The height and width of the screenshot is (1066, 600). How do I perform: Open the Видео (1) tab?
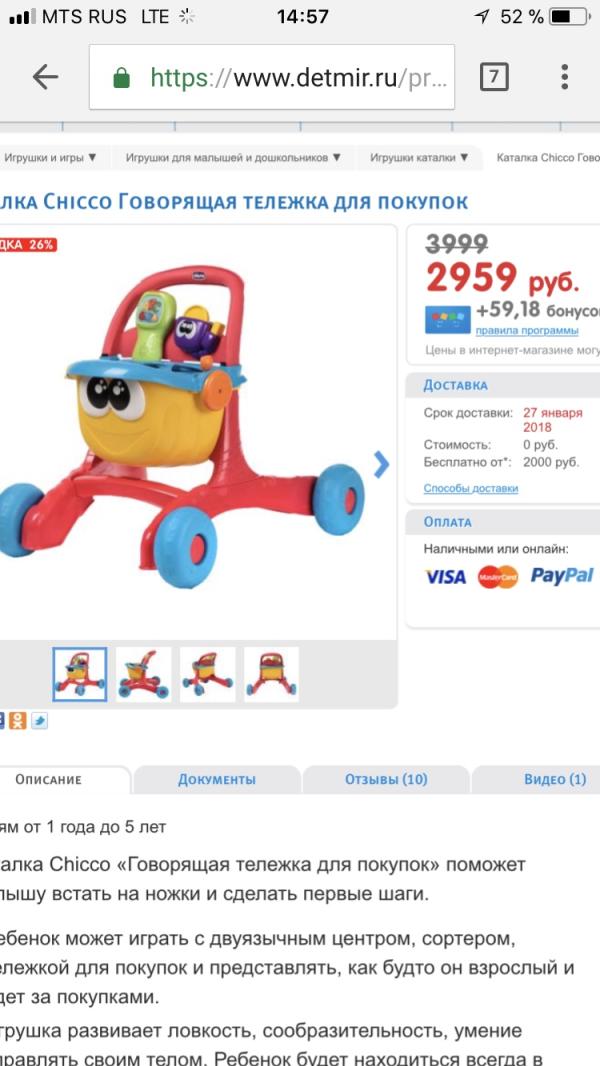click(554, 779)
